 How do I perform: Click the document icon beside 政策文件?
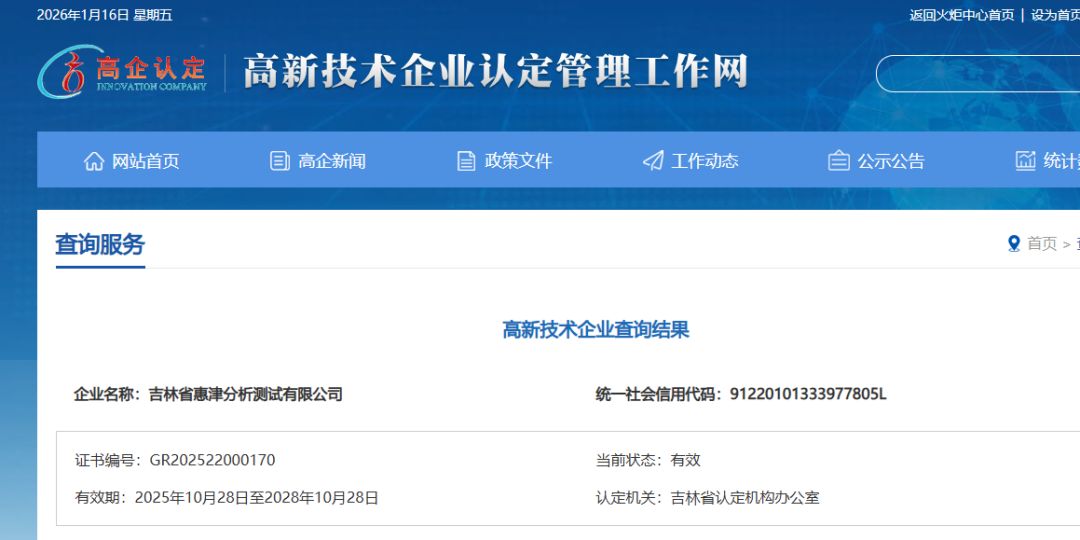pos(466,161)
